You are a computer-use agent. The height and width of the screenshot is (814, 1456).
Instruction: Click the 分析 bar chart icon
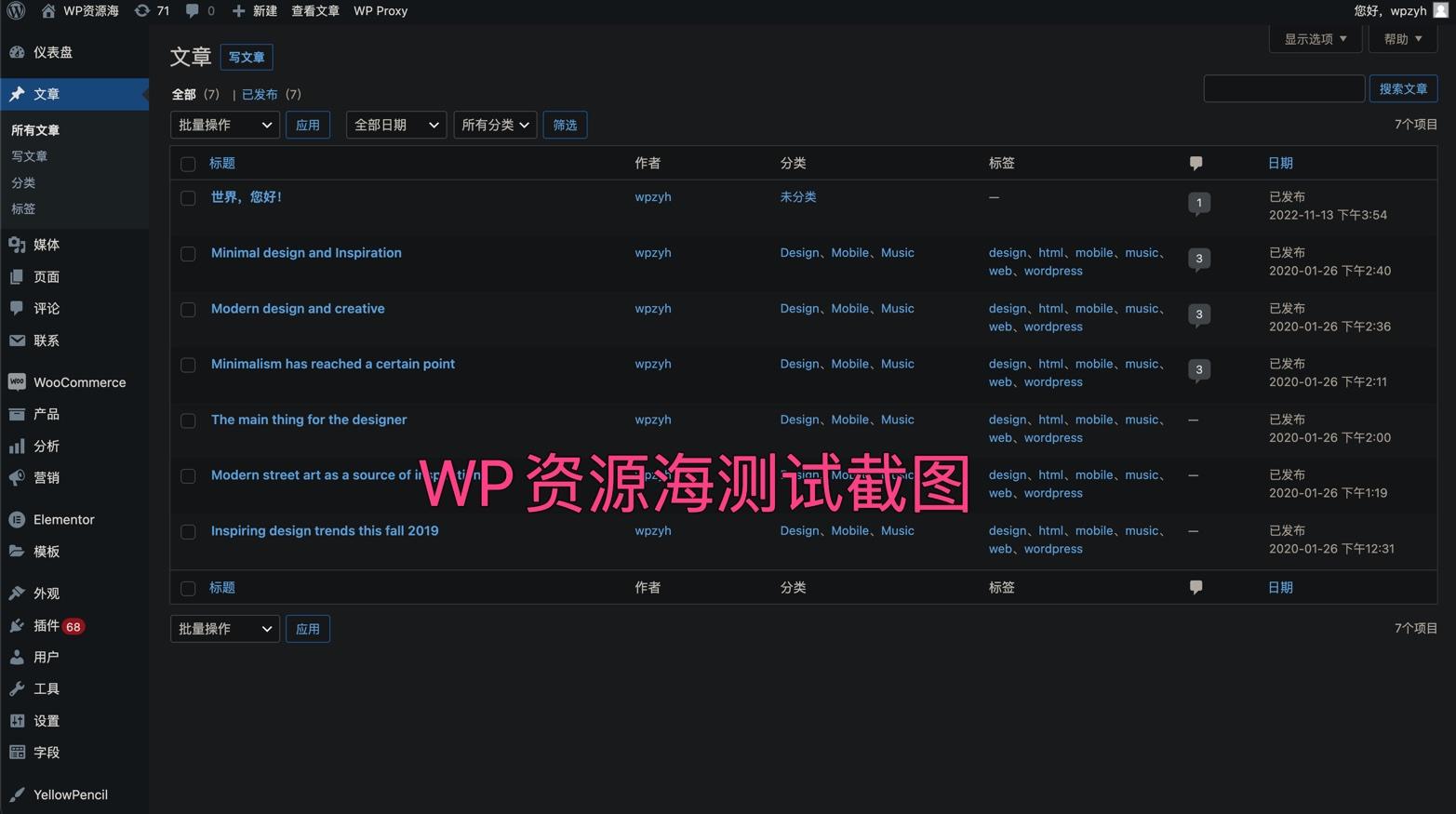pyautogui.click(x=17, y=447)
